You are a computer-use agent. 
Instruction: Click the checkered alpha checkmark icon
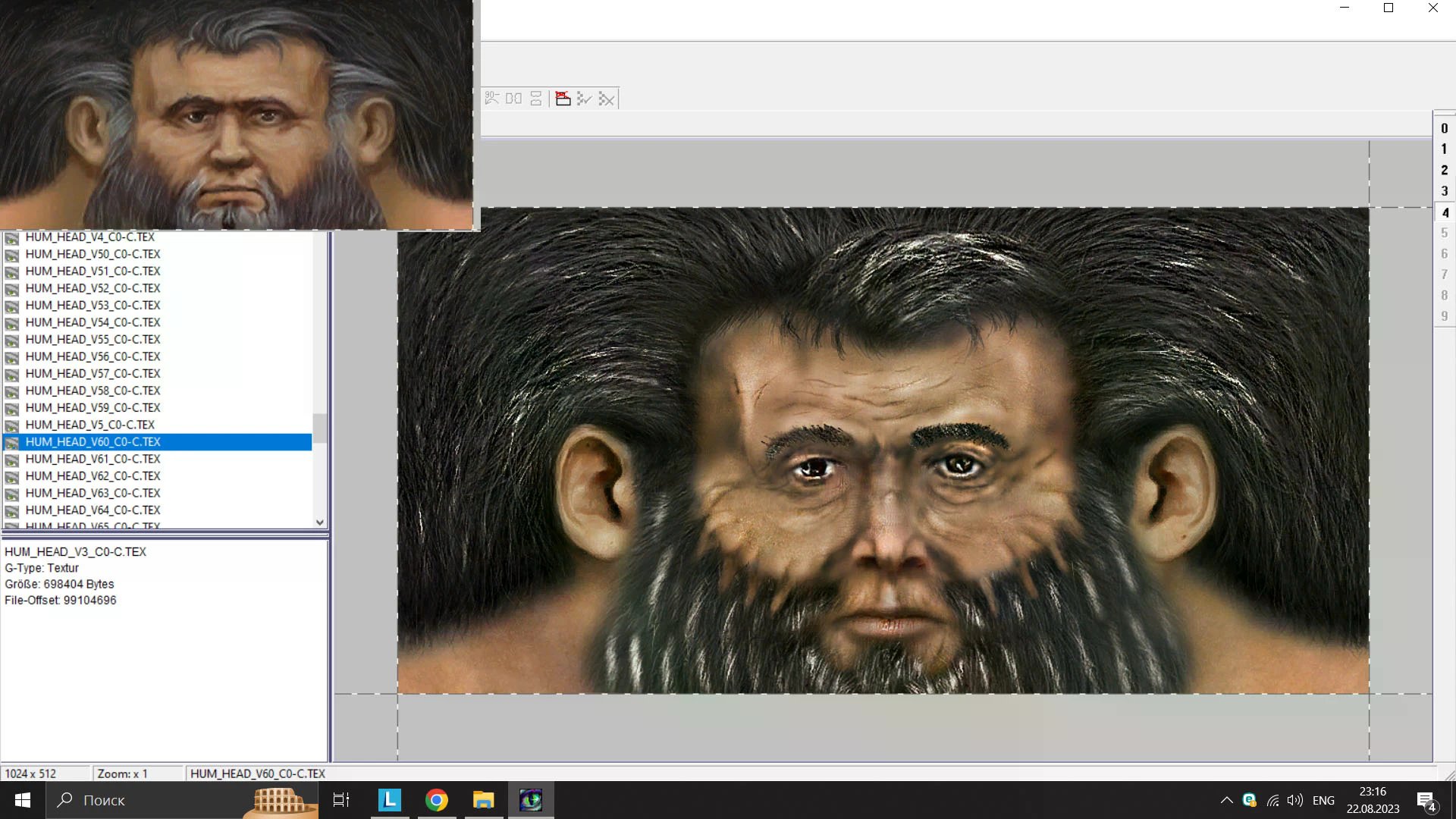click(584, 99)
